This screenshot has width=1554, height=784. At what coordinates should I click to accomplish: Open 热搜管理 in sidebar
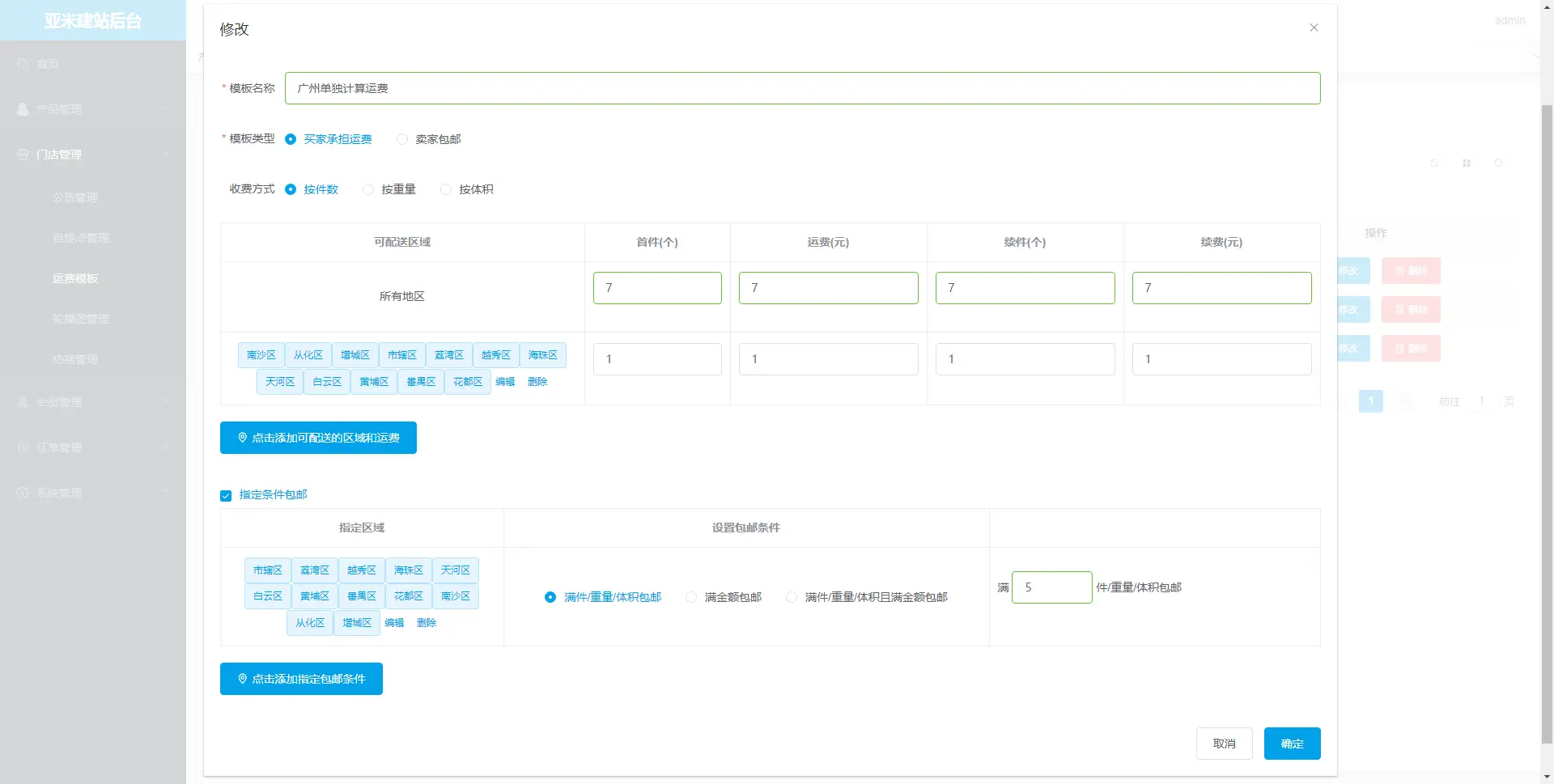pos(75,359)
